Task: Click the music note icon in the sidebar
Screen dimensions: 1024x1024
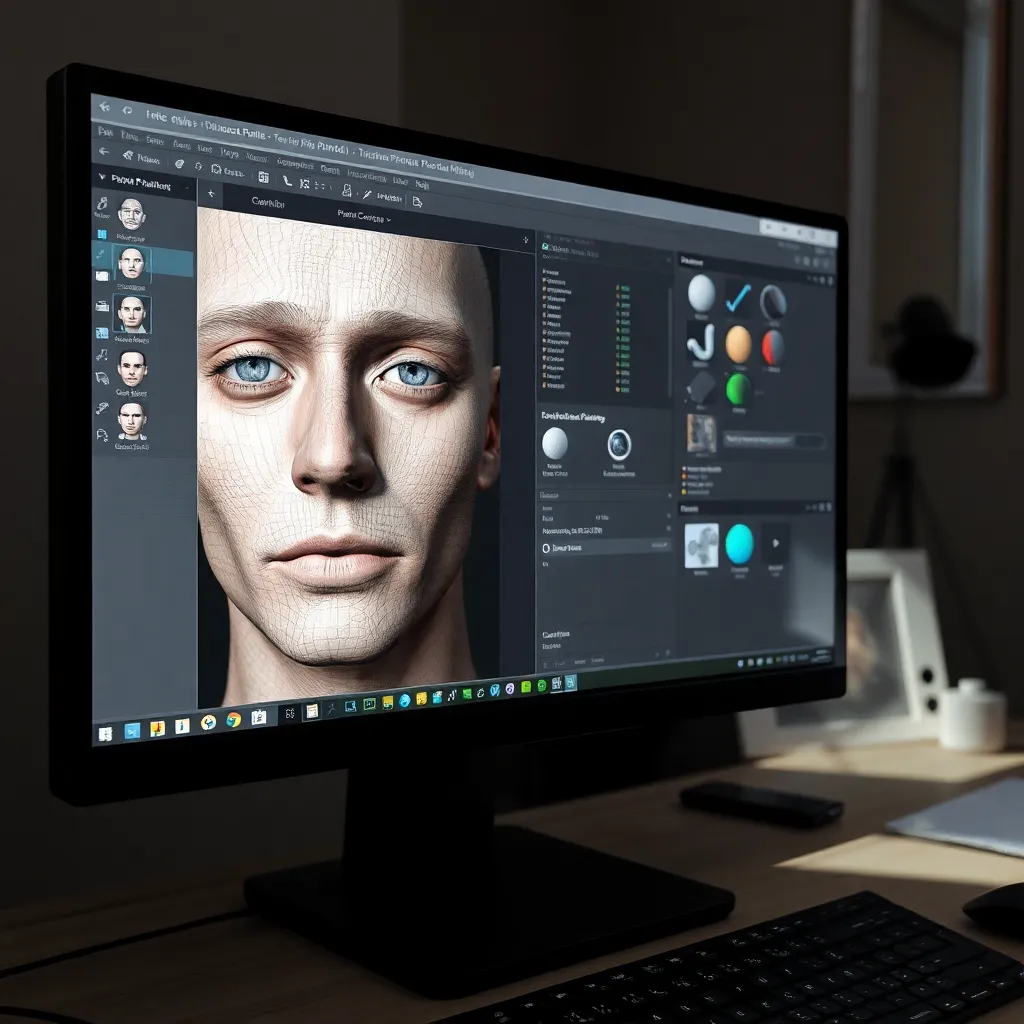Action: (x=102, y=352)
